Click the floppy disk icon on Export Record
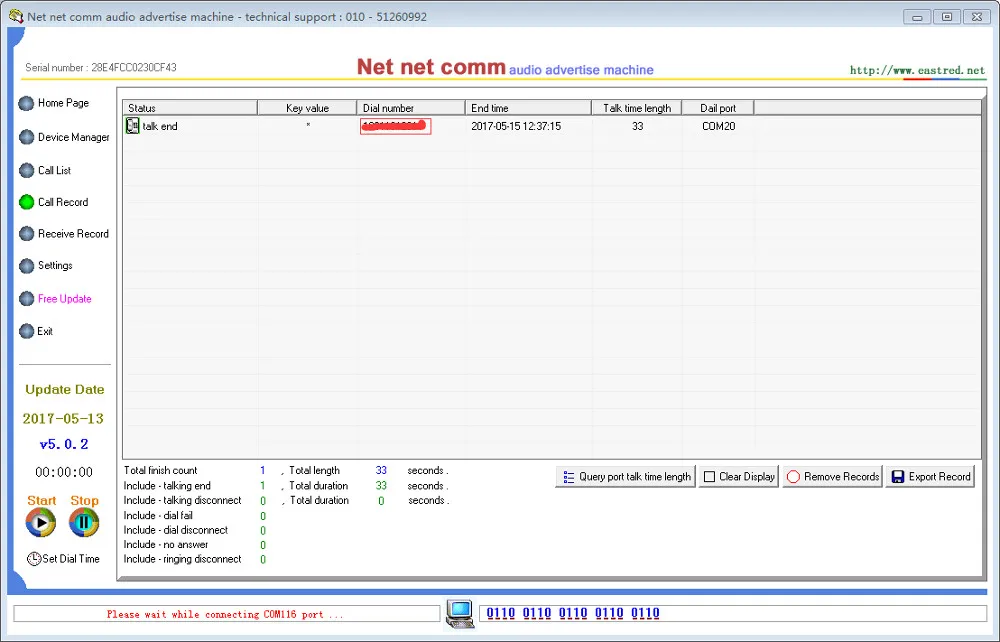Image resolution: width=1000 pixels, height=642 pixels. pos(897,477)
